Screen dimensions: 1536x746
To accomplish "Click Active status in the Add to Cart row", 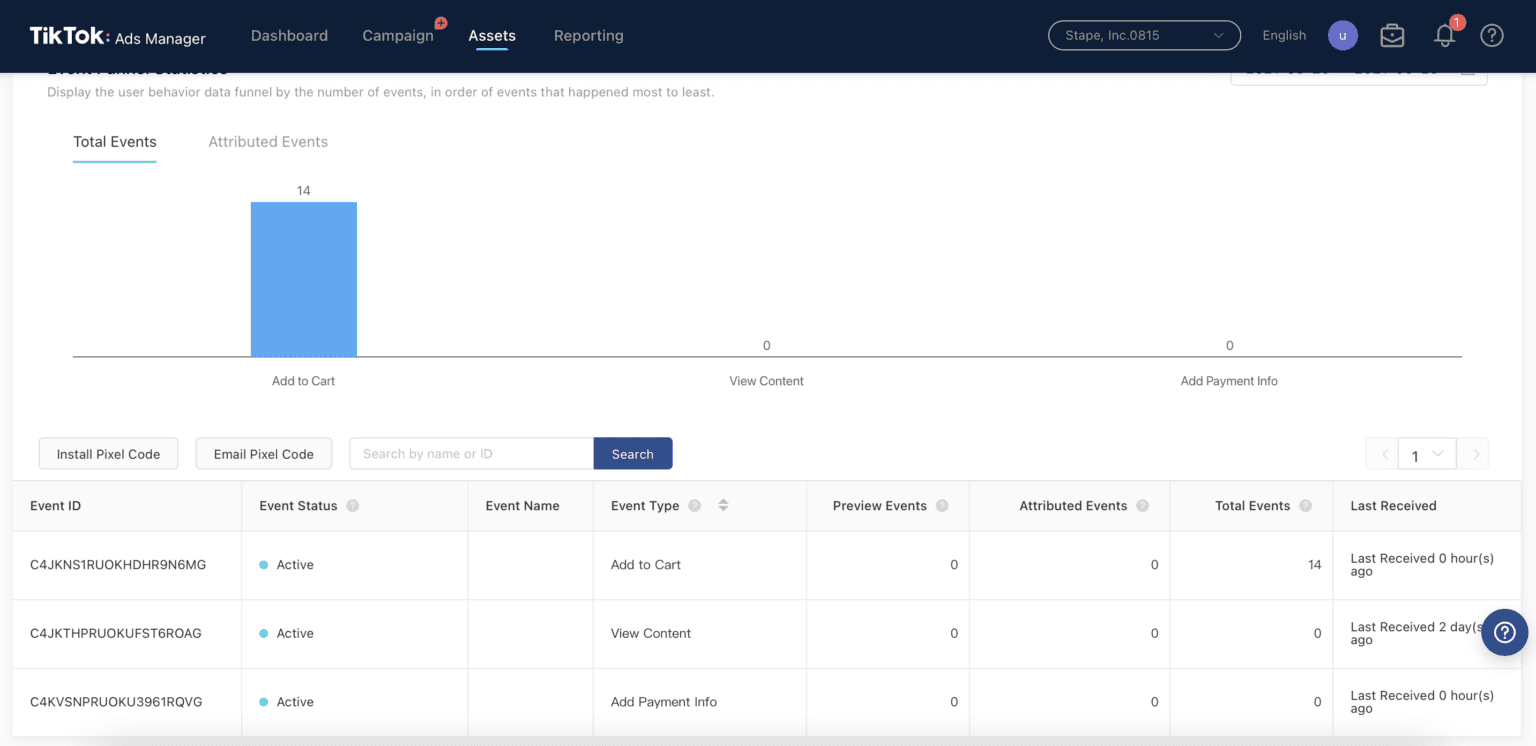I will coord(287,565).
